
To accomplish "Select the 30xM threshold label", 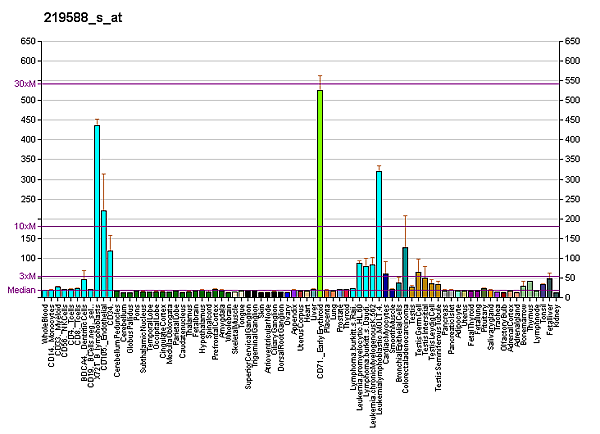I will (25, 84).
